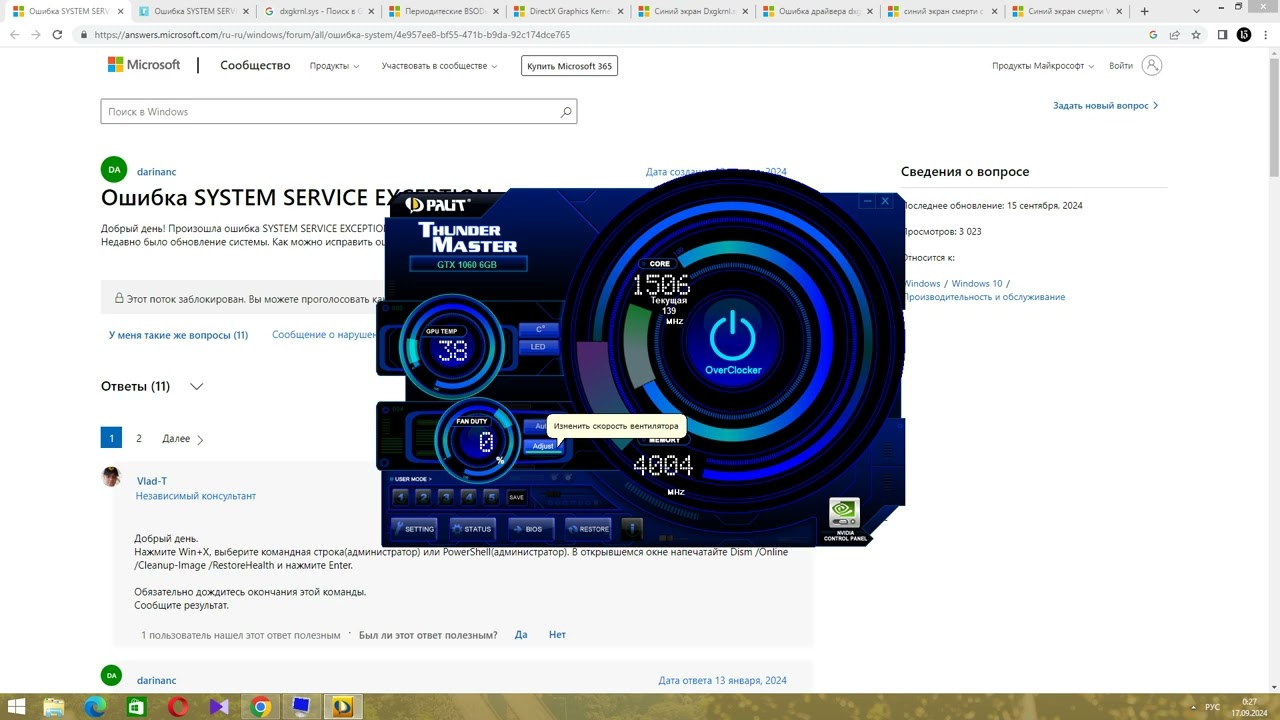The height and width of the screenshot is (720, 1280).
Task: Open the Сообщество community link
Action: pos(255,66)
